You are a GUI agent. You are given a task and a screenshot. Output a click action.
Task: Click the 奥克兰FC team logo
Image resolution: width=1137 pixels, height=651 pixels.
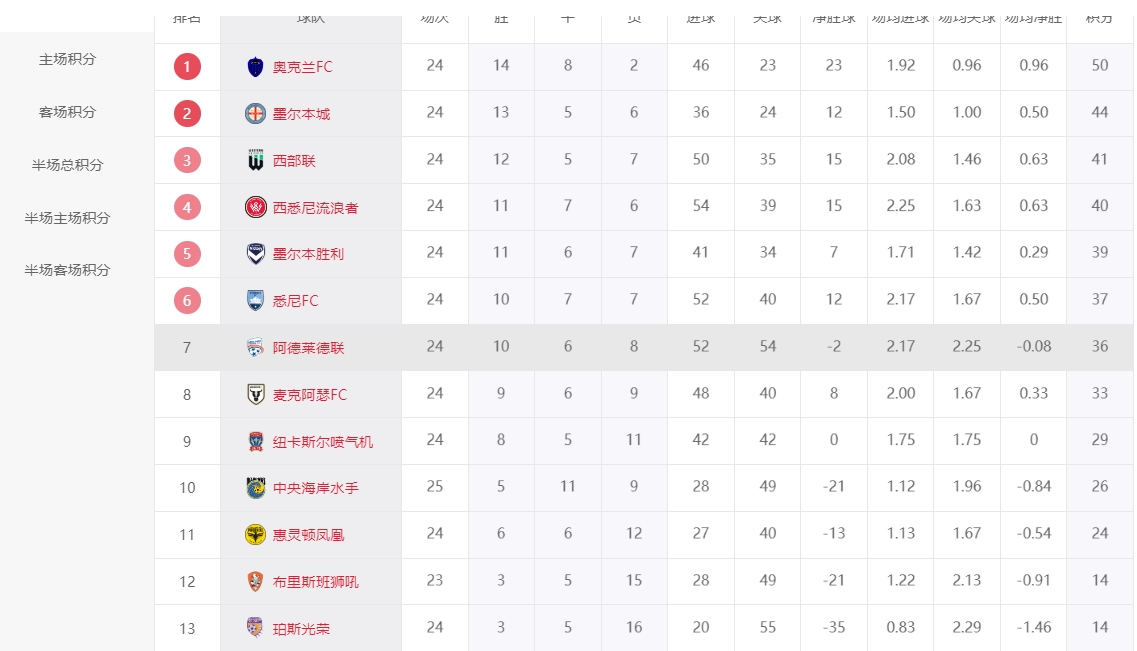click(256, 67)
